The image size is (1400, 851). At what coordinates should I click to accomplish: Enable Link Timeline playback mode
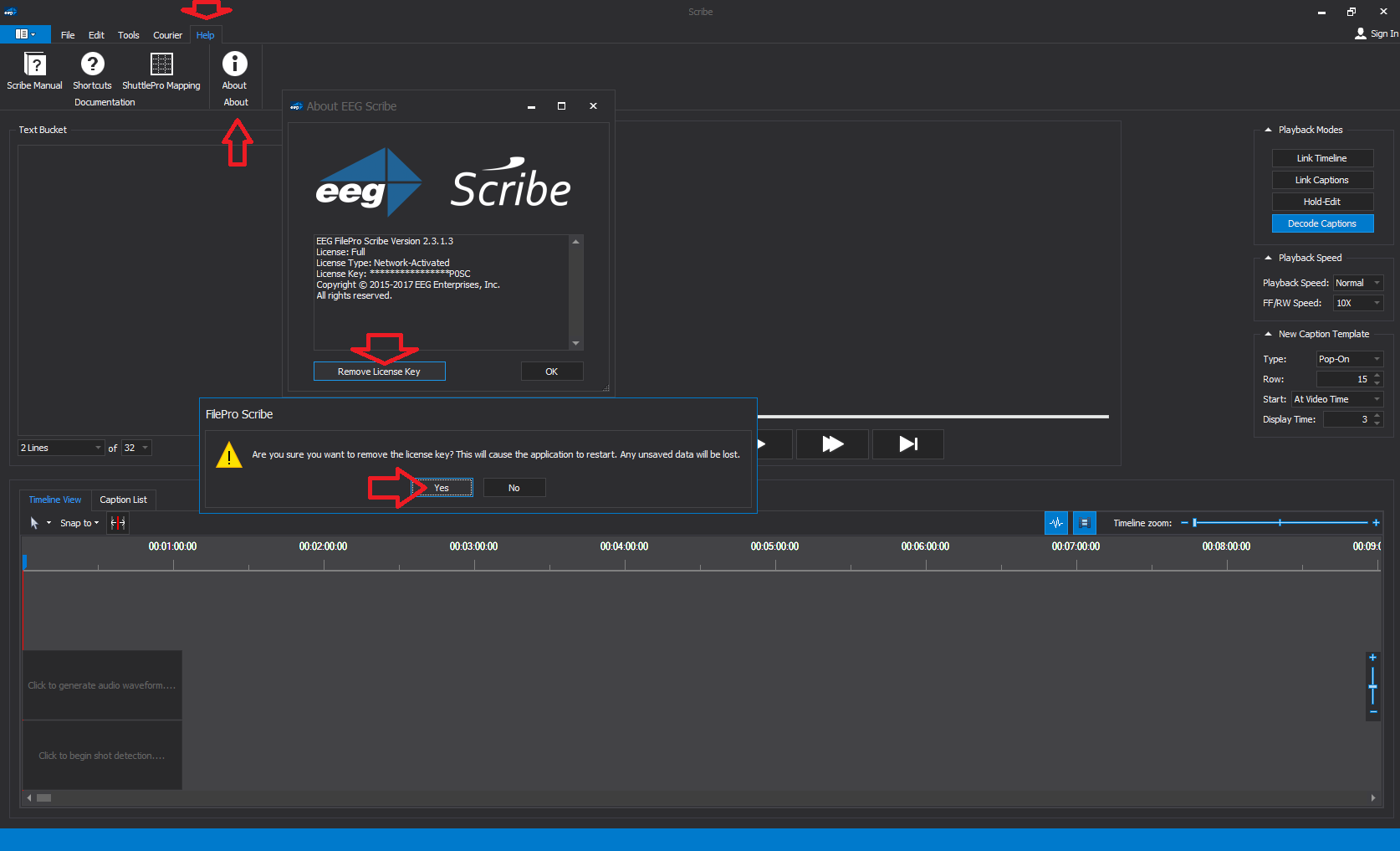(1322, 158)
